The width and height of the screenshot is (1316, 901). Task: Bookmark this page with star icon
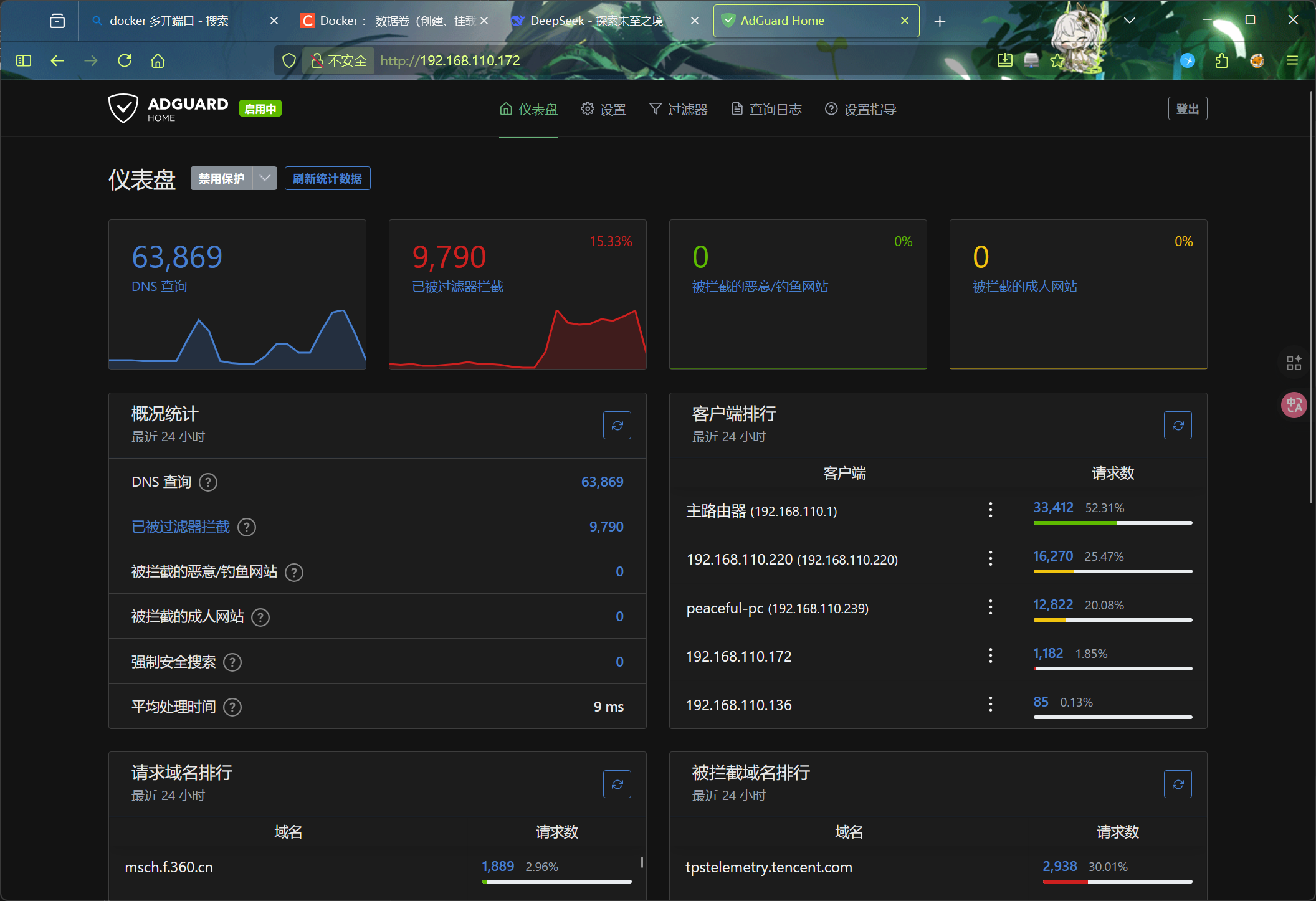click(1057, 60)
